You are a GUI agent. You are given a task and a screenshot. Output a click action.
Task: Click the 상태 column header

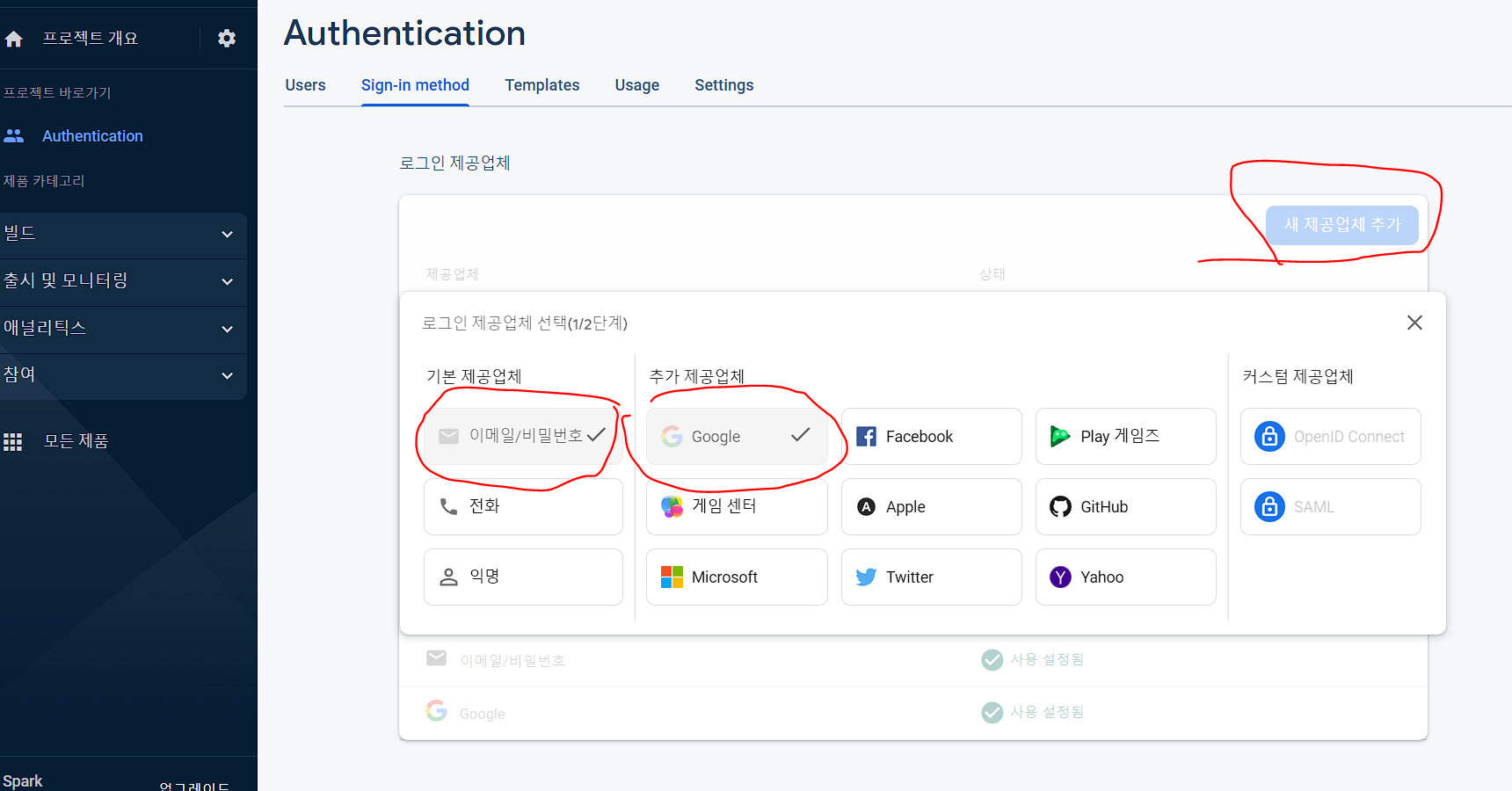(992, 274)
